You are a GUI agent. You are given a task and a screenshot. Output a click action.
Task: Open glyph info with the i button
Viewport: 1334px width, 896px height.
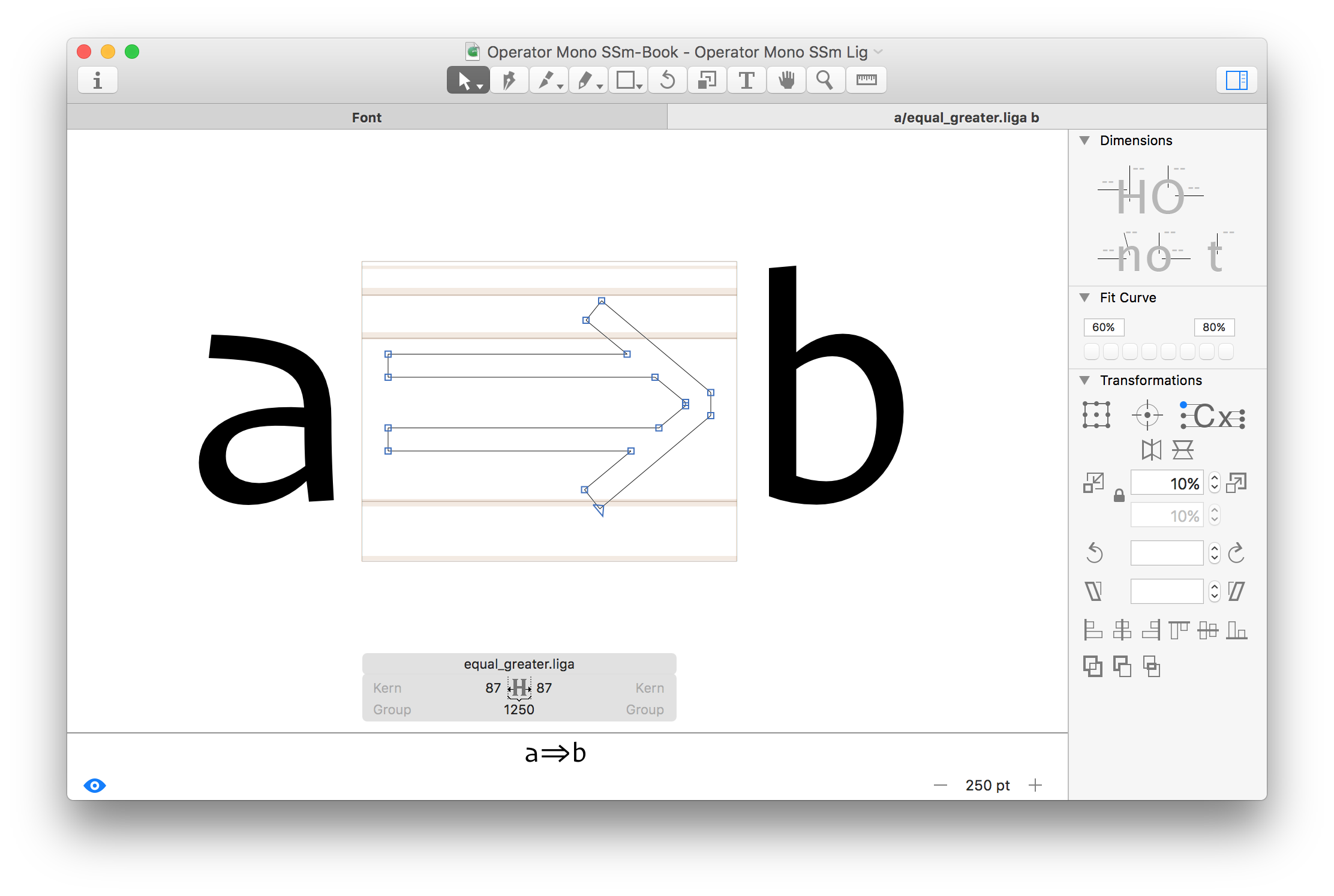(x=98, y=80)
